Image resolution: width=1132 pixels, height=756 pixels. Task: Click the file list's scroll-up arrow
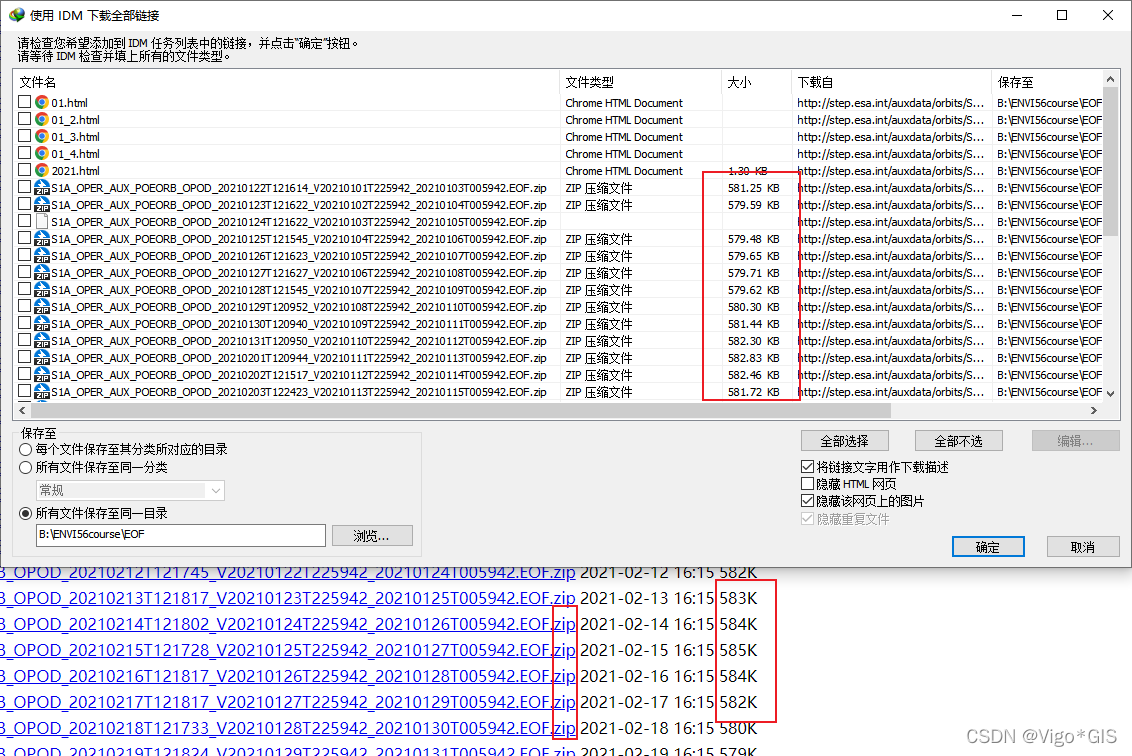(1110, 79)
